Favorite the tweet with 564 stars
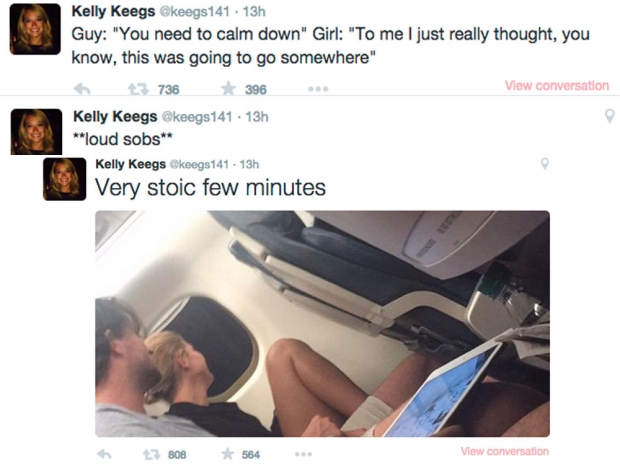Viewport: 620px width, 465px height. (x=227, y=454)
